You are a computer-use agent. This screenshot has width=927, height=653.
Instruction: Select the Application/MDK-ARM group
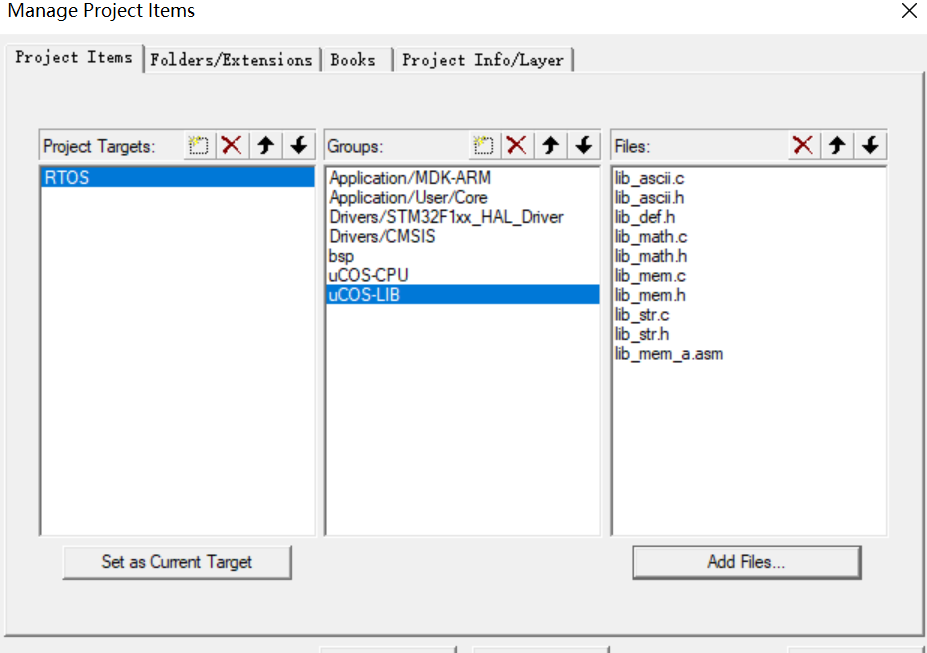point(462,178)
